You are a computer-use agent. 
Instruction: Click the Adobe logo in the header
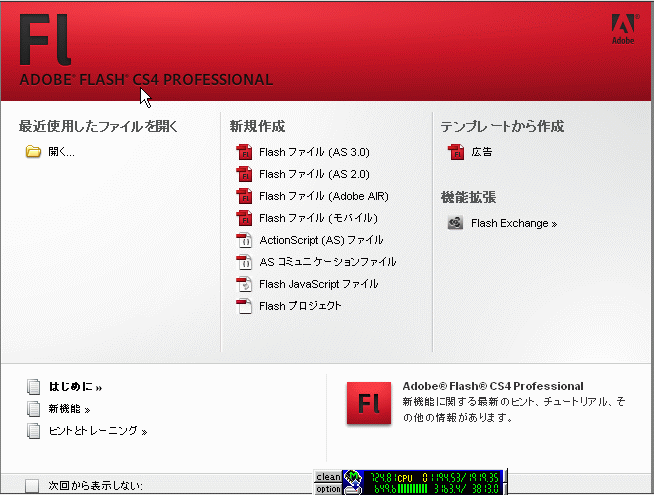(x=624, y=29)
